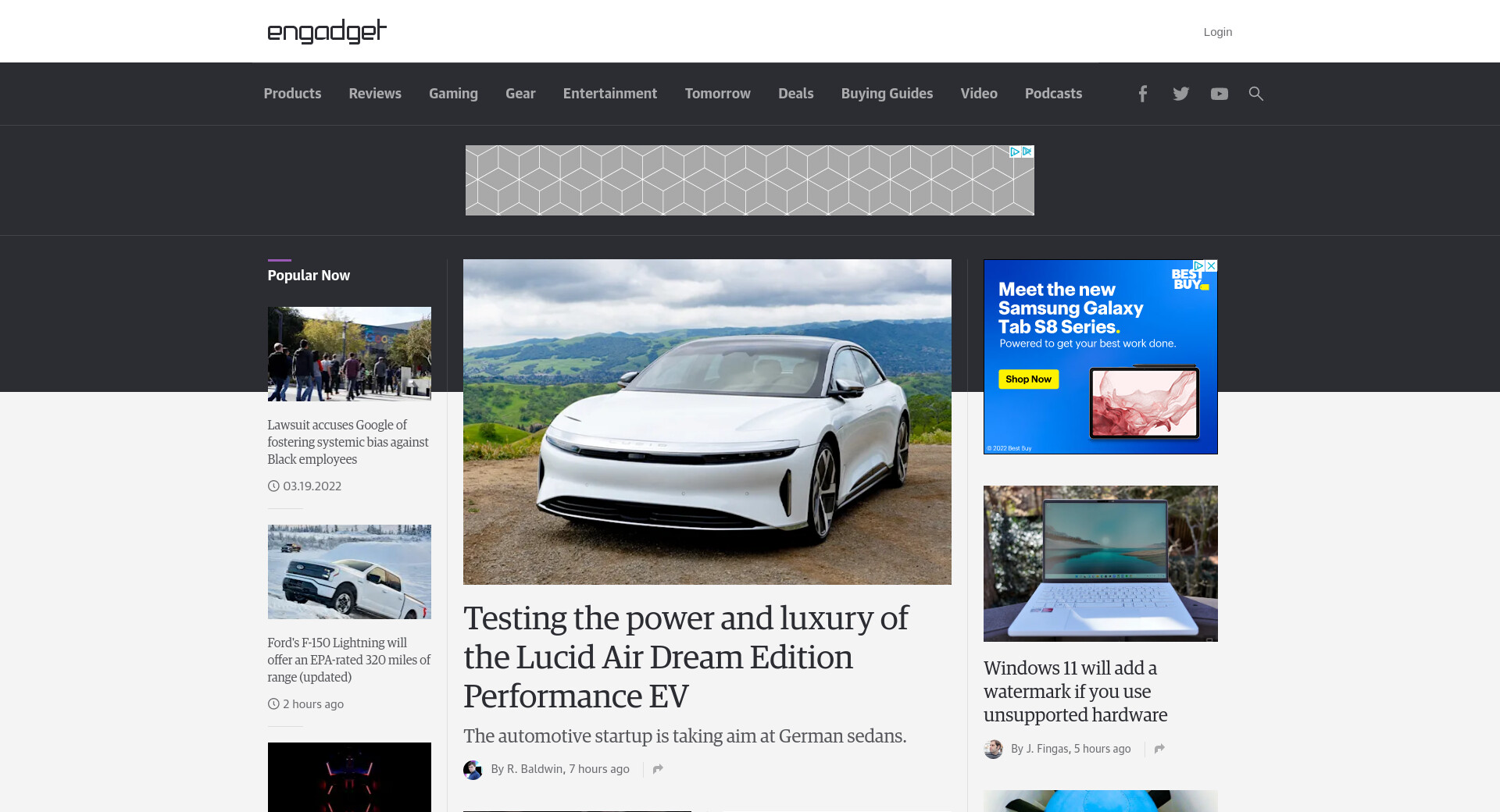Open Engadget's YouTube channel icon
This screenshot has height=812, width=1500.
(x=1219, y=94)
